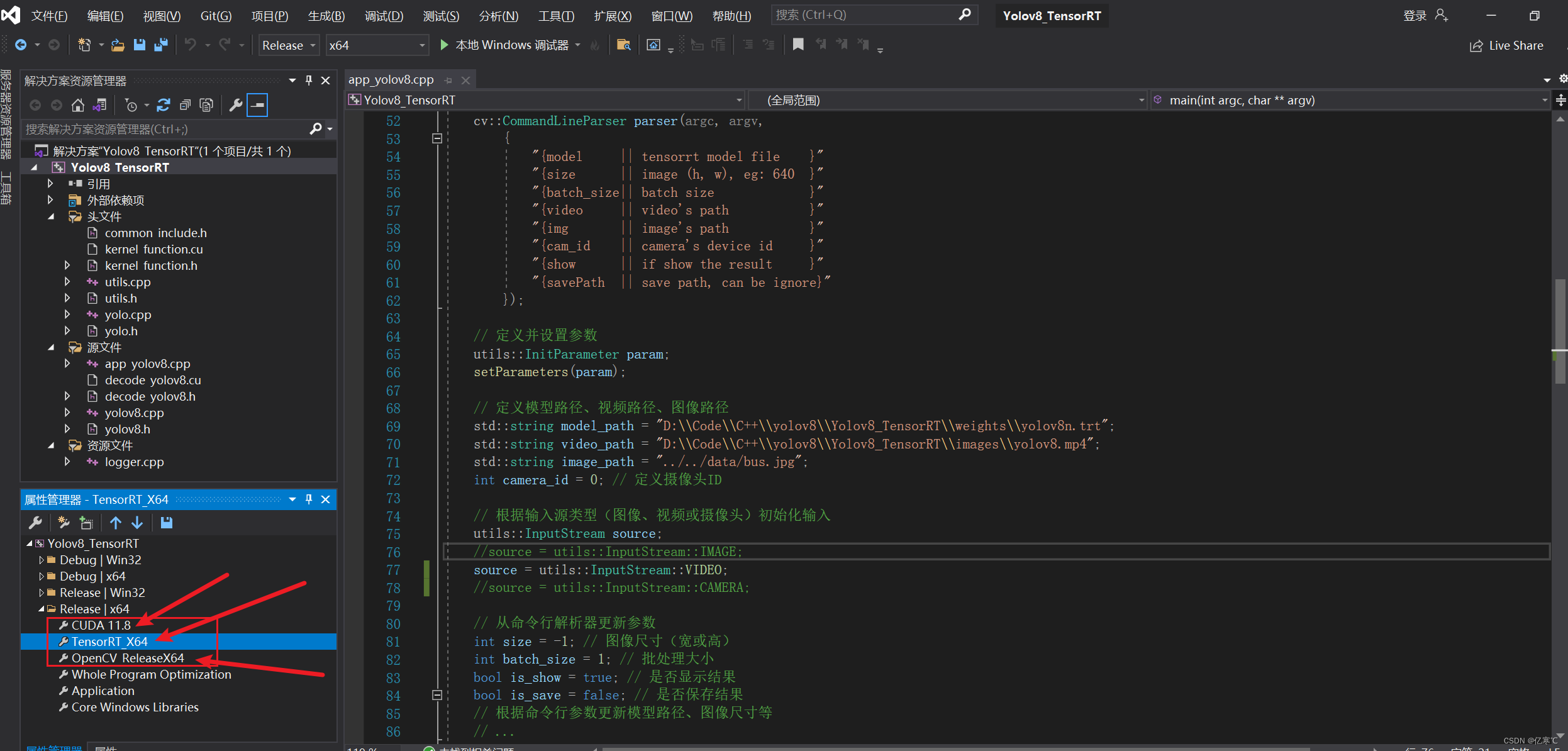Click the Solution Explorer home icon

pos(77,105)
